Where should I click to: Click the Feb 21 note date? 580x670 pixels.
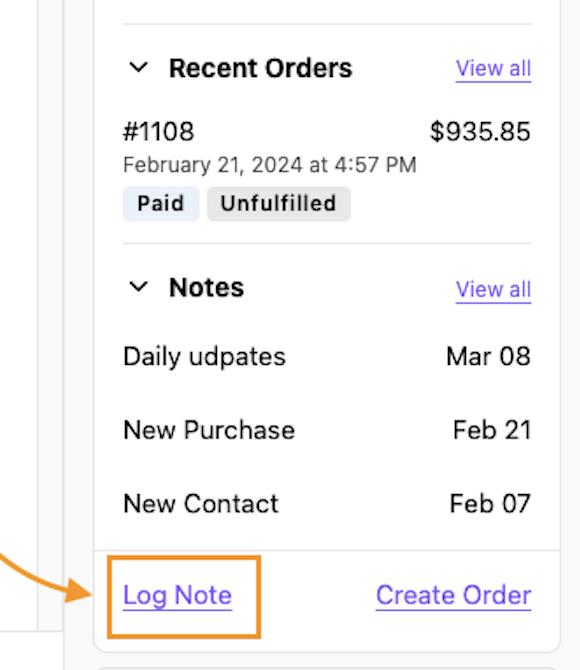[492, 430]
